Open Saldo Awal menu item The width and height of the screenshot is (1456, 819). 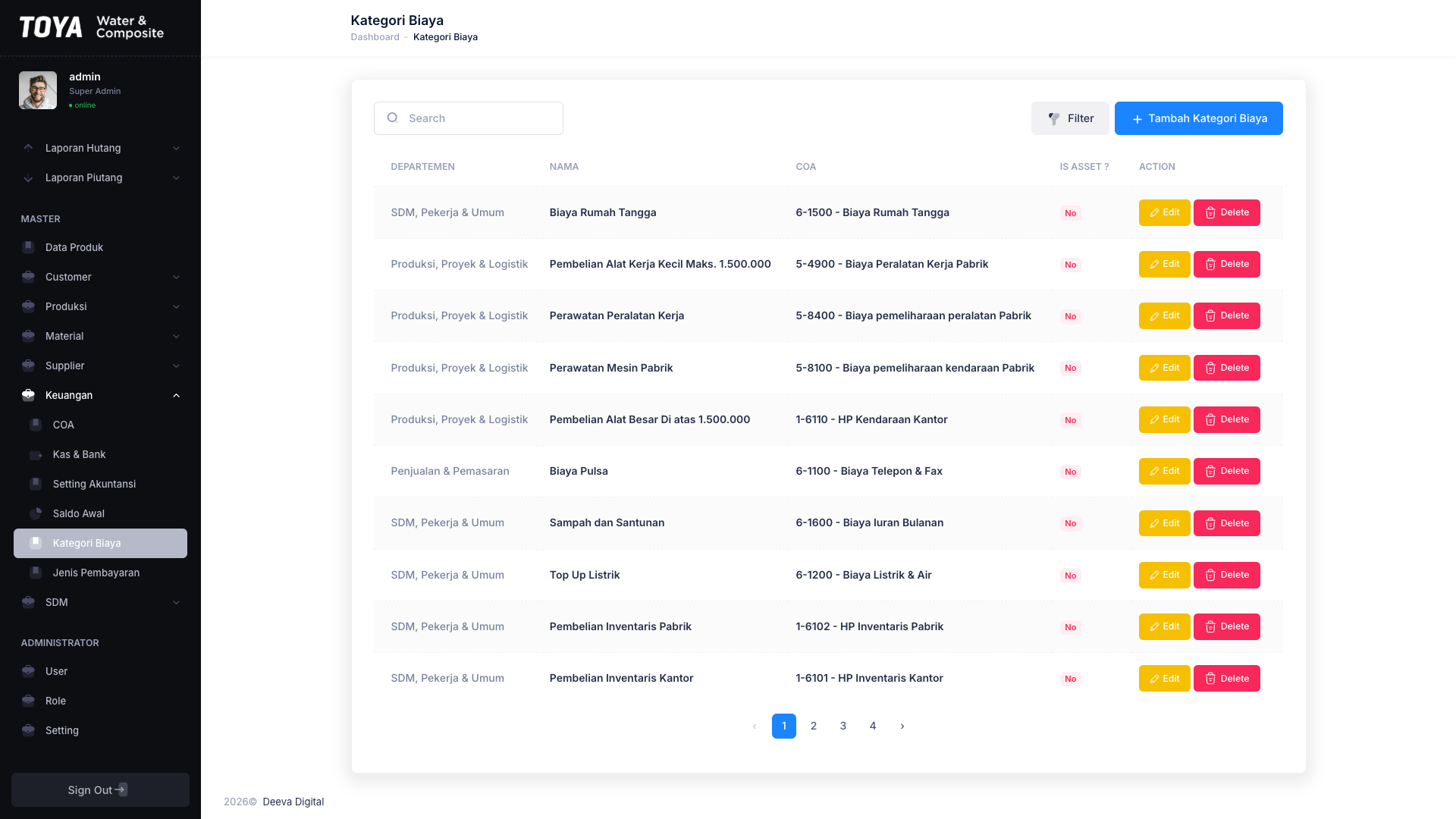(x=100, y=513)
